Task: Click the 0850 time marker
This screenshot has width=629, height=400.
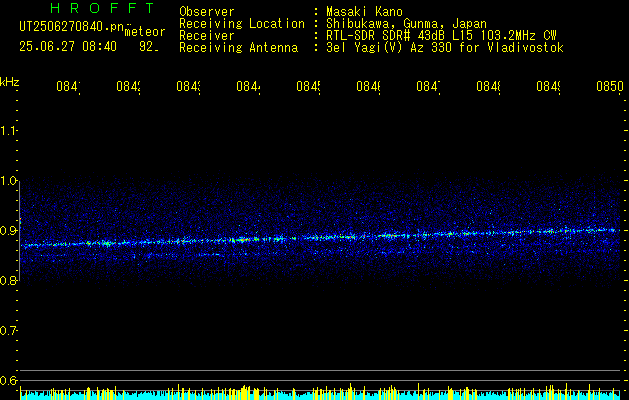Action: coord(610,86)
